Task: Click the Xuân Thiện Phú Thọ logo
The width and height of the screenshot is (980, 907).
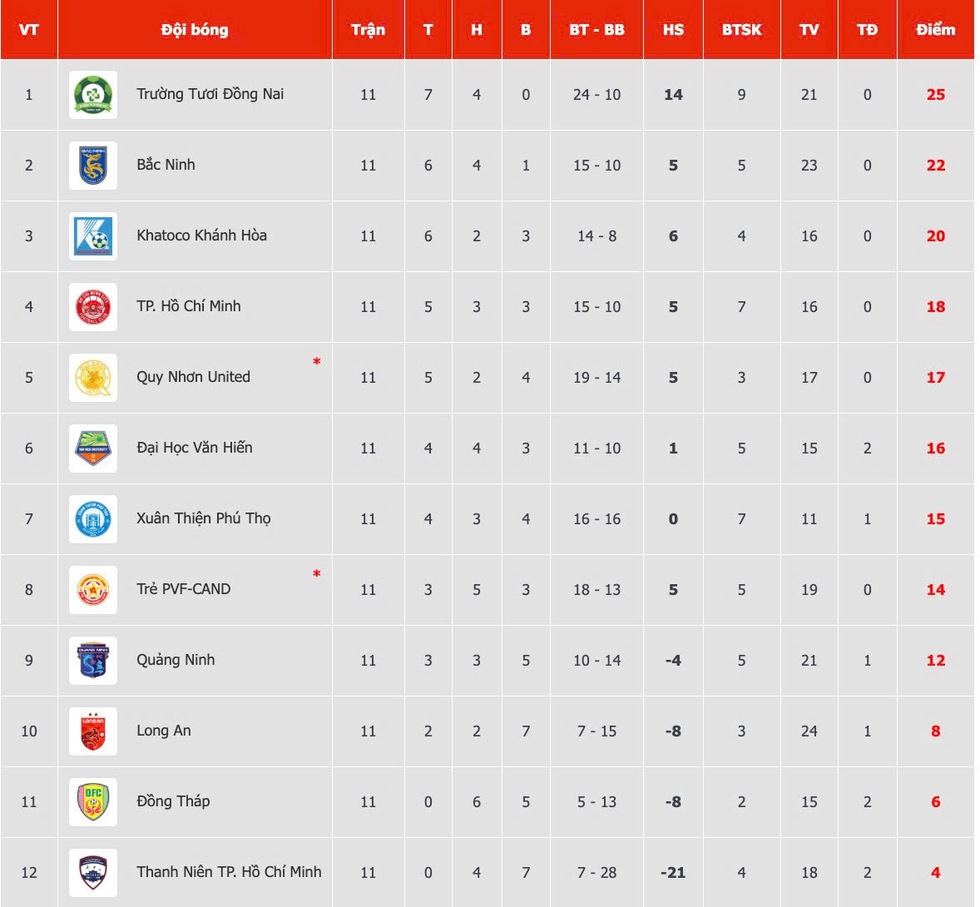Action: pyautogui.click(x=93, y=519)
